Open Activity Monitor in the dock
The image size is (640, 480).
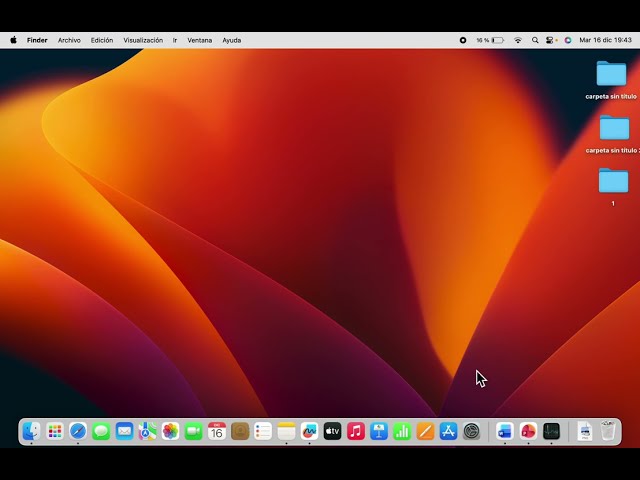coord(551,431)
